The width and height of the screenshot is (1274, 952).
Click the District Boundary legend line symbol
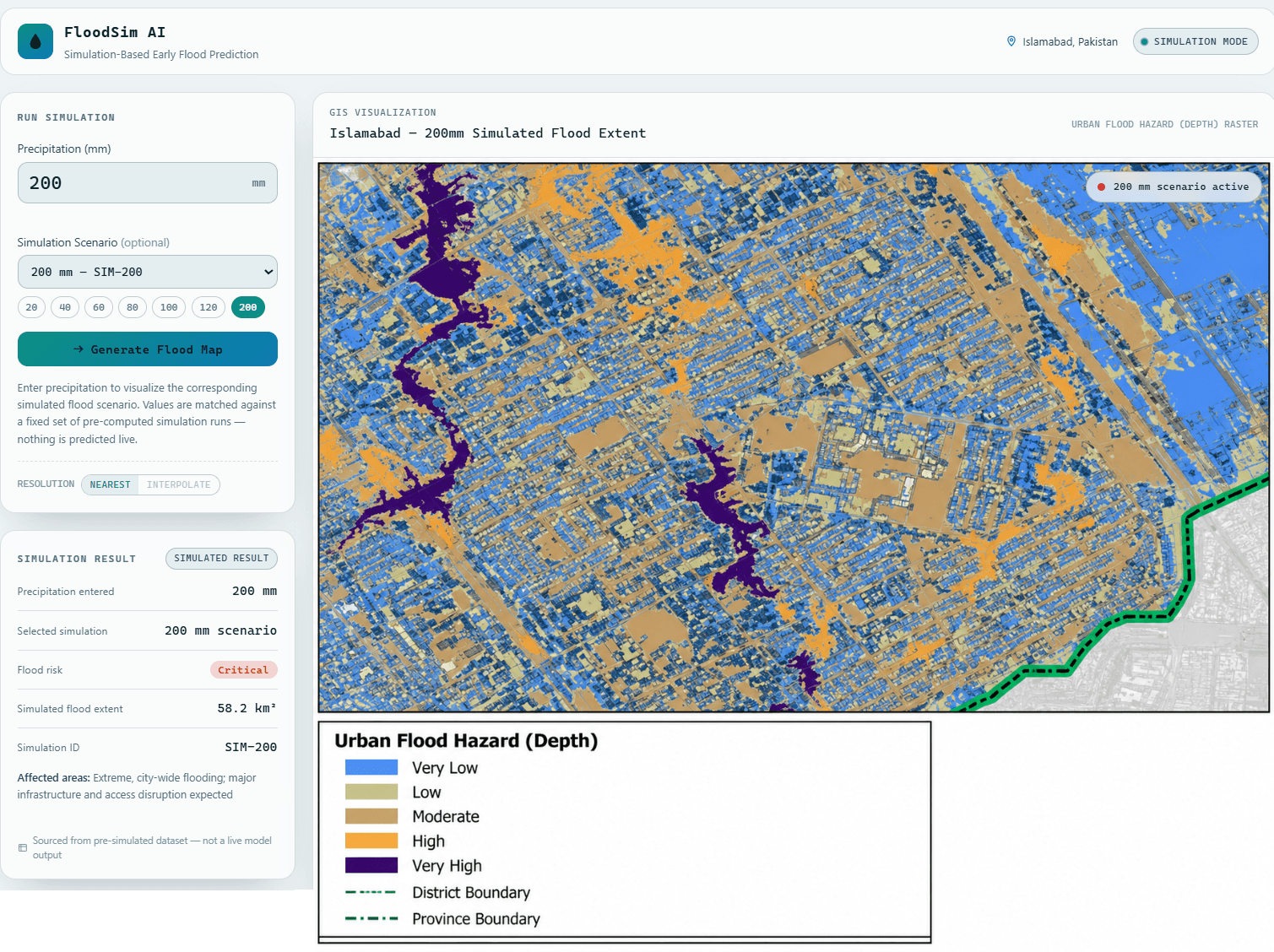pyautogui.click(x=371, y=892)
